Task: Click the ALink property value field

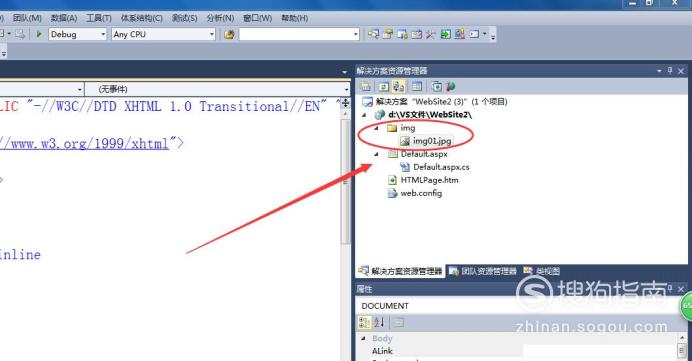Action: pyautogui.click(x=599, y=351)
